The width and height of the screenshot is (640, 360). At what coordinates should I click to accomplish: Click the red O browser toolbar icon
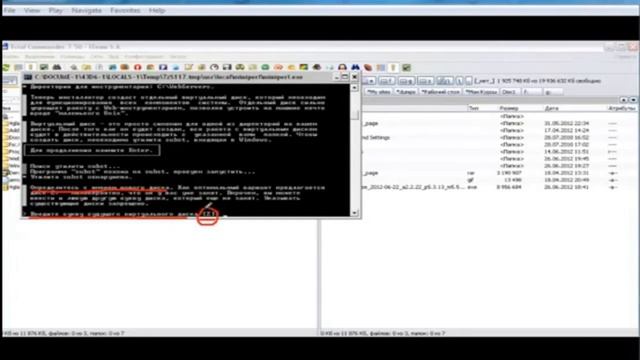[138, 67]
